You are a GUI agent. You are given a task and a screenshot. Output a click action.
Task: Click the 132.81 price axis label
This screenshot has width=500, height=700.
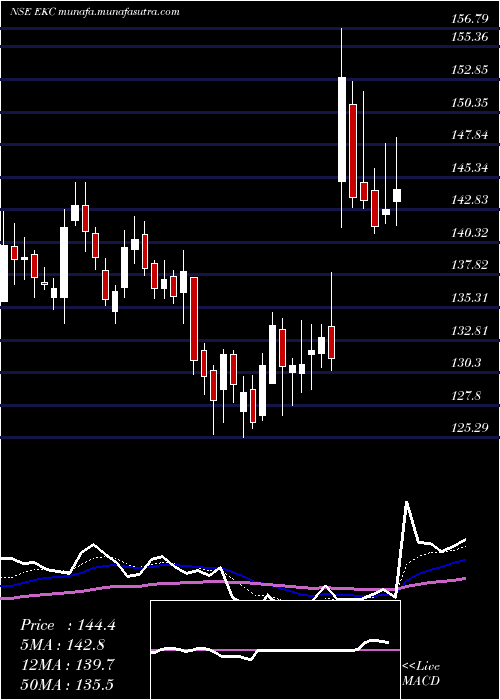470,331
